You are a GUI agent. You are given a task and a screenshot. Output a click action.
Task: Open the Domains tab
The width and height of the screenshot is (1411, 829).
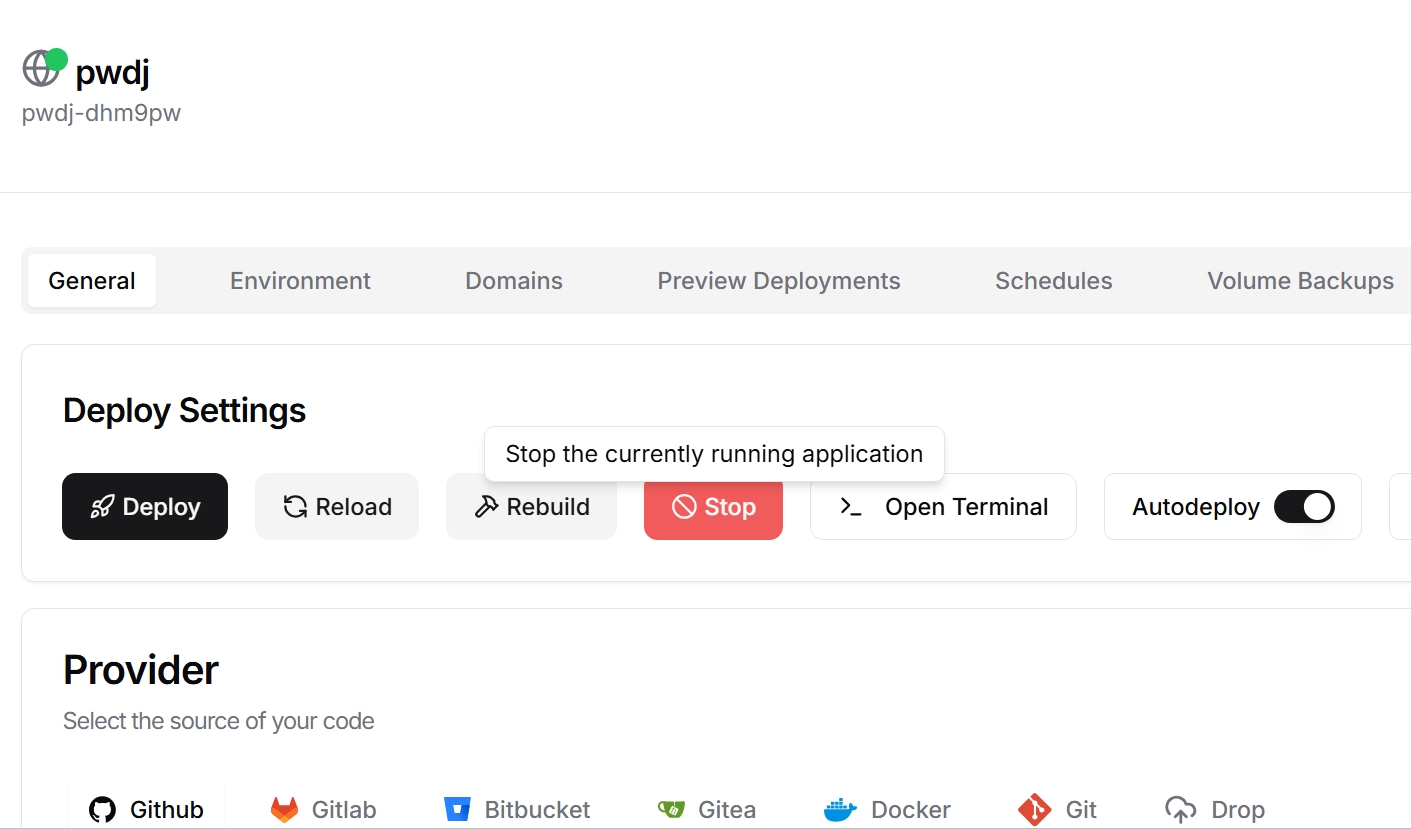(514, 281)
